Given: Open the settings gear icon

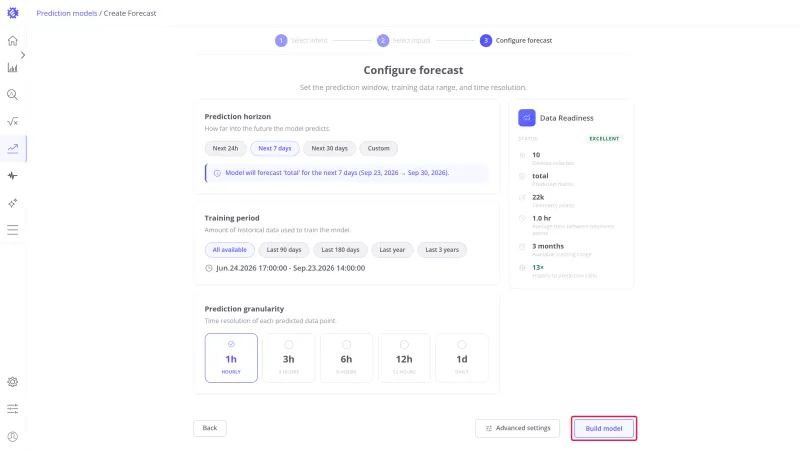Looking at the screenshot, I should pos(13,382).
